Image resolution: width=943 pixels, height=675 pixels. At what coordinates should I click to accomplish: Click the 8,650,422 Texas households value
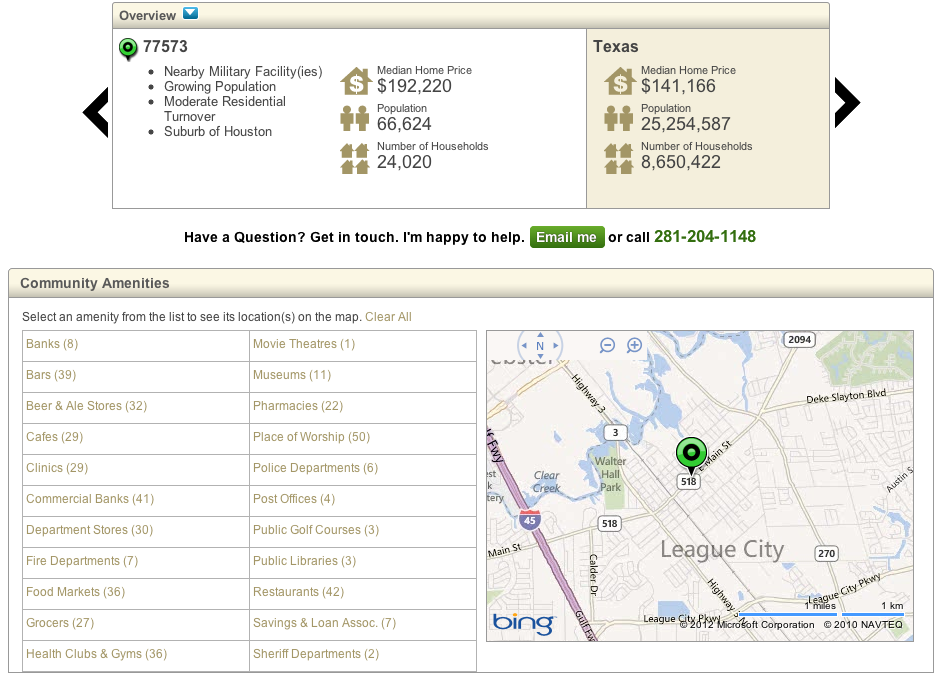coord(681,162)
